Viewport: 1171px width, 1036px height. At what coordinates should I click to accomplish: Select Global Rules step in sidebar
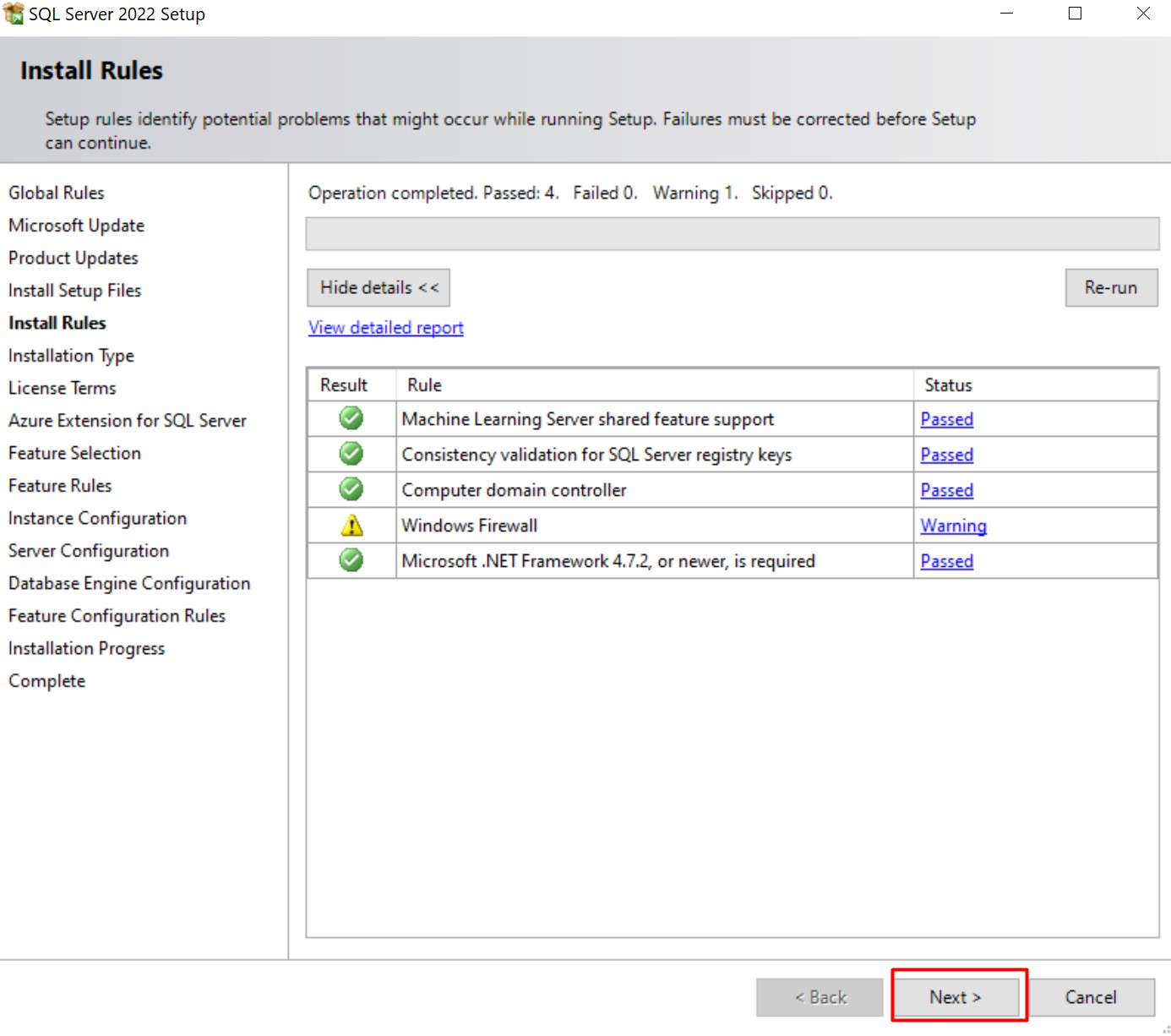(x=57, y=193)
